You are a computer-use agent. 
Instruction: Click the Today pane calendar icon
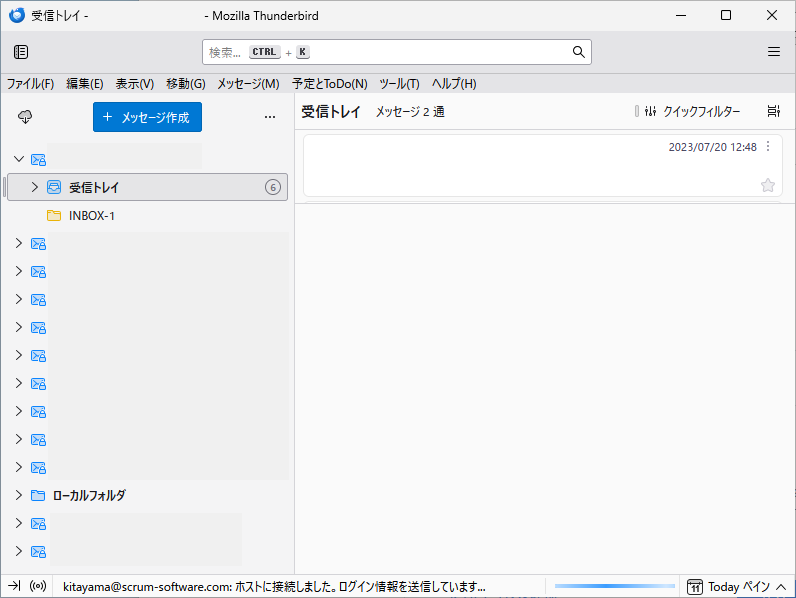point(695,587)
